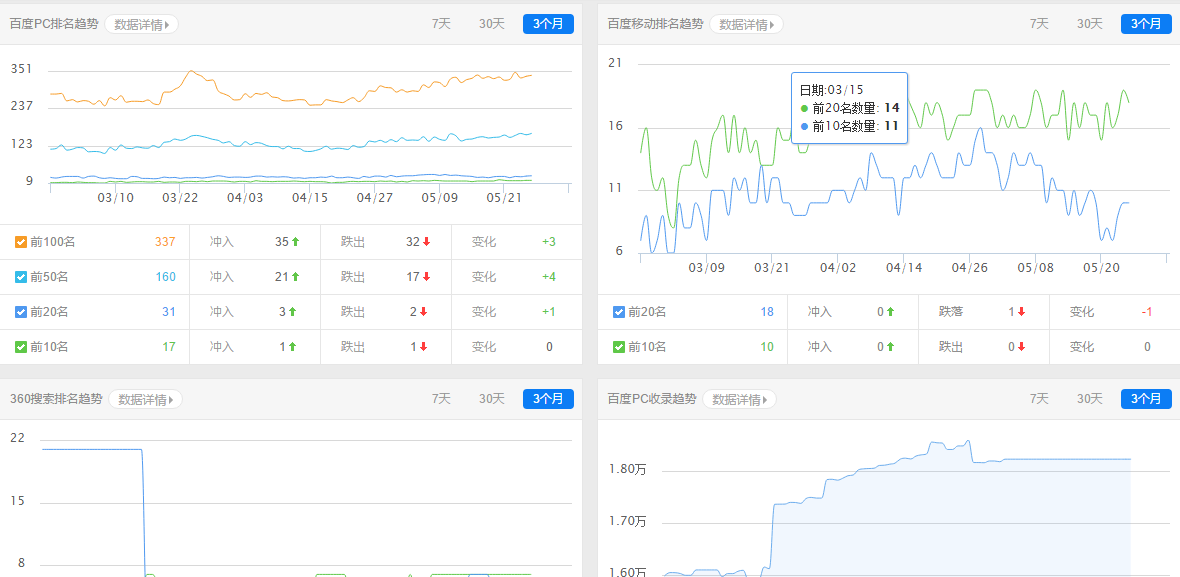This screenshot has width=1180, height=577.
Task: Click the green up arrow beside 冲入 35
Action: (295, 242)
